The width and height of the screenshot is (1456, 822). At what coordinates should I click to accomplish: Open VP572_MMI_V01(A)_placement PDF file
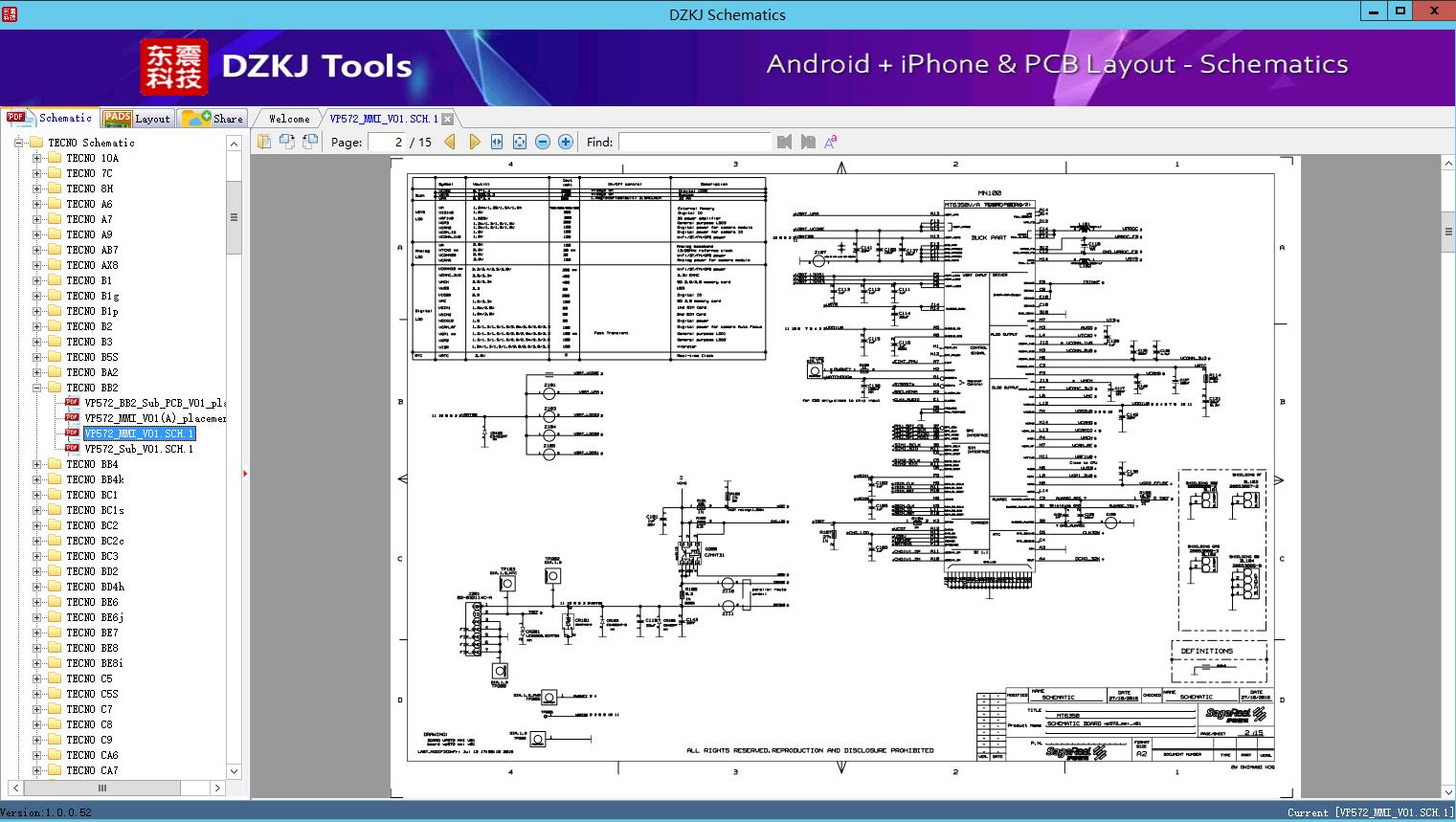coord(155,418)
